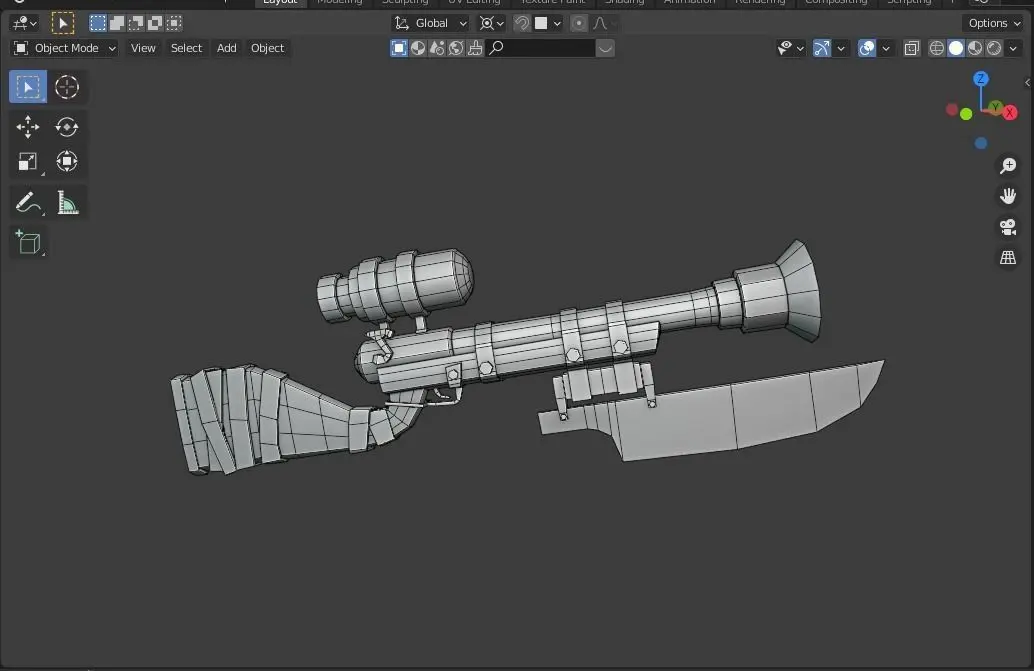Switch to solid viewport shading
The width and height of the screenshot is (1034, 671).
(956, 48)
